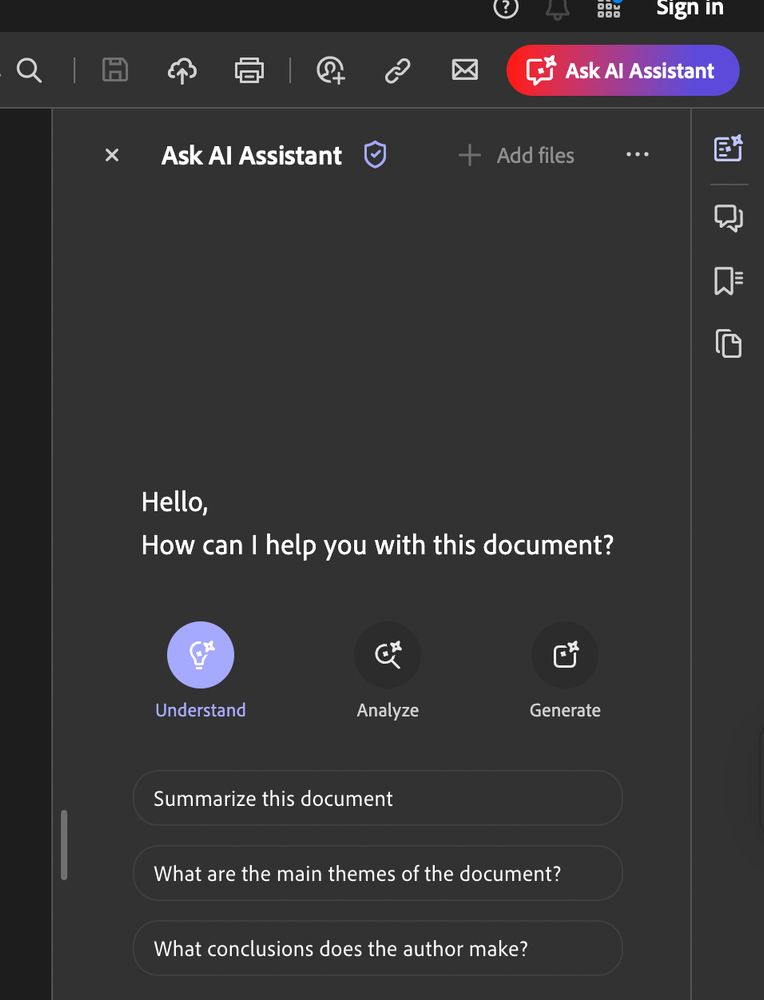Close the Ask AI Assistant panel

click(x=112, y=155)
